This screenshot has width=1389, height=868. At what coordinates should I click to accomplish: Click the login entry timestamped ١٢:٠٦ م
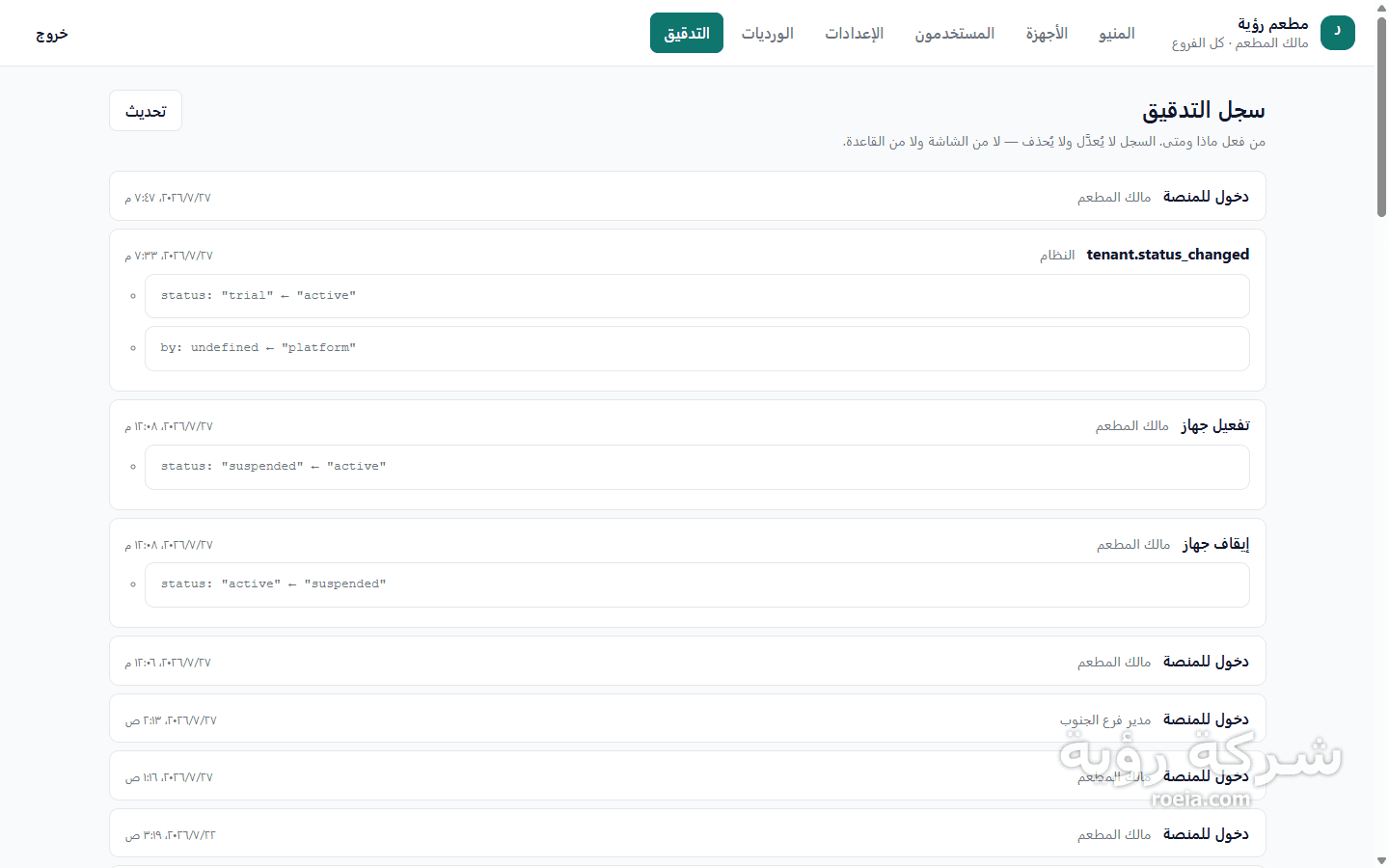click(x=688, y=662)
